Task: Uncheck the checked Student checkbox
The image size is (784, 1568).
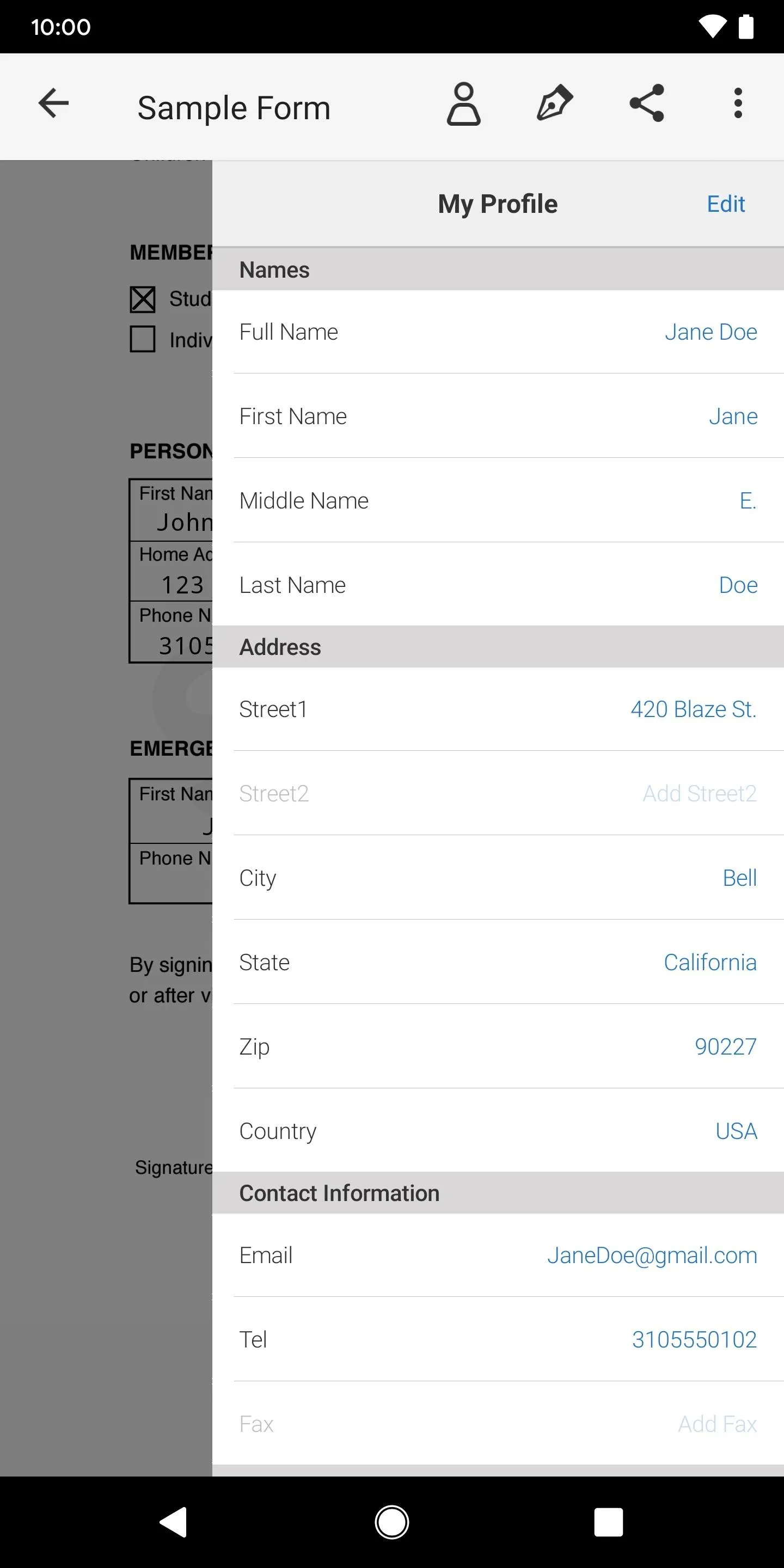Action: 143,299
